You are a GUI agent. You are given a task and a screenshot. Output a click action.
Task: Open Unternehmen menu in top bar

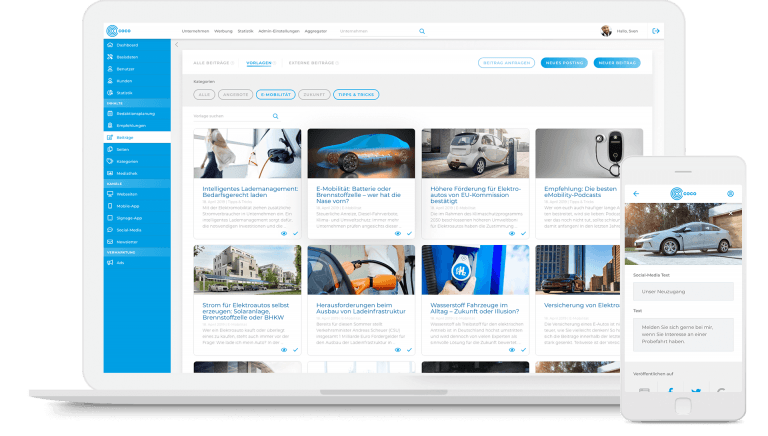point(195,31)
